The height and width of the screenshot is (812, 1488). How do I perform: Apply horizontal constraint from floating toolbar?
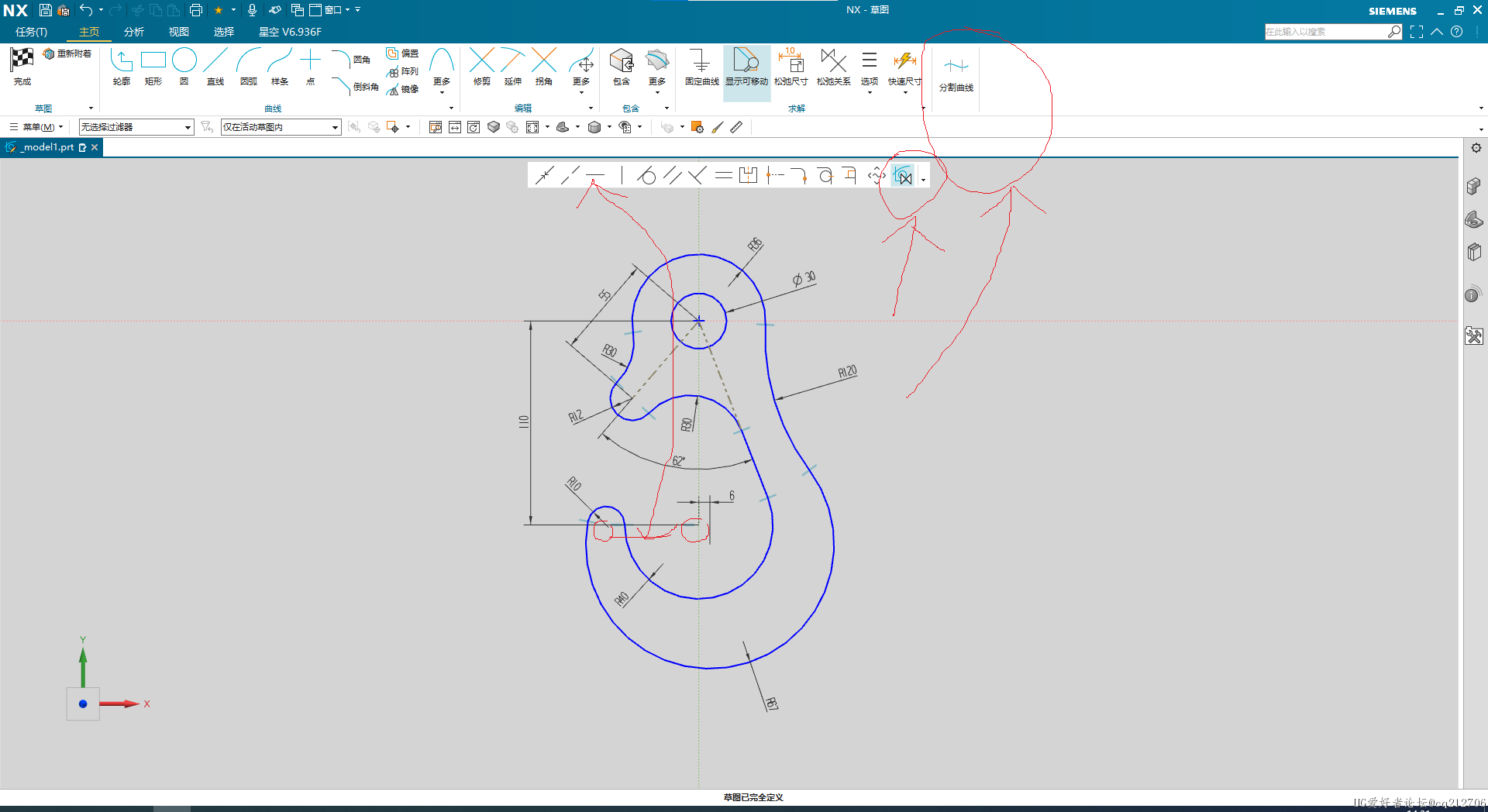point(595,175)
